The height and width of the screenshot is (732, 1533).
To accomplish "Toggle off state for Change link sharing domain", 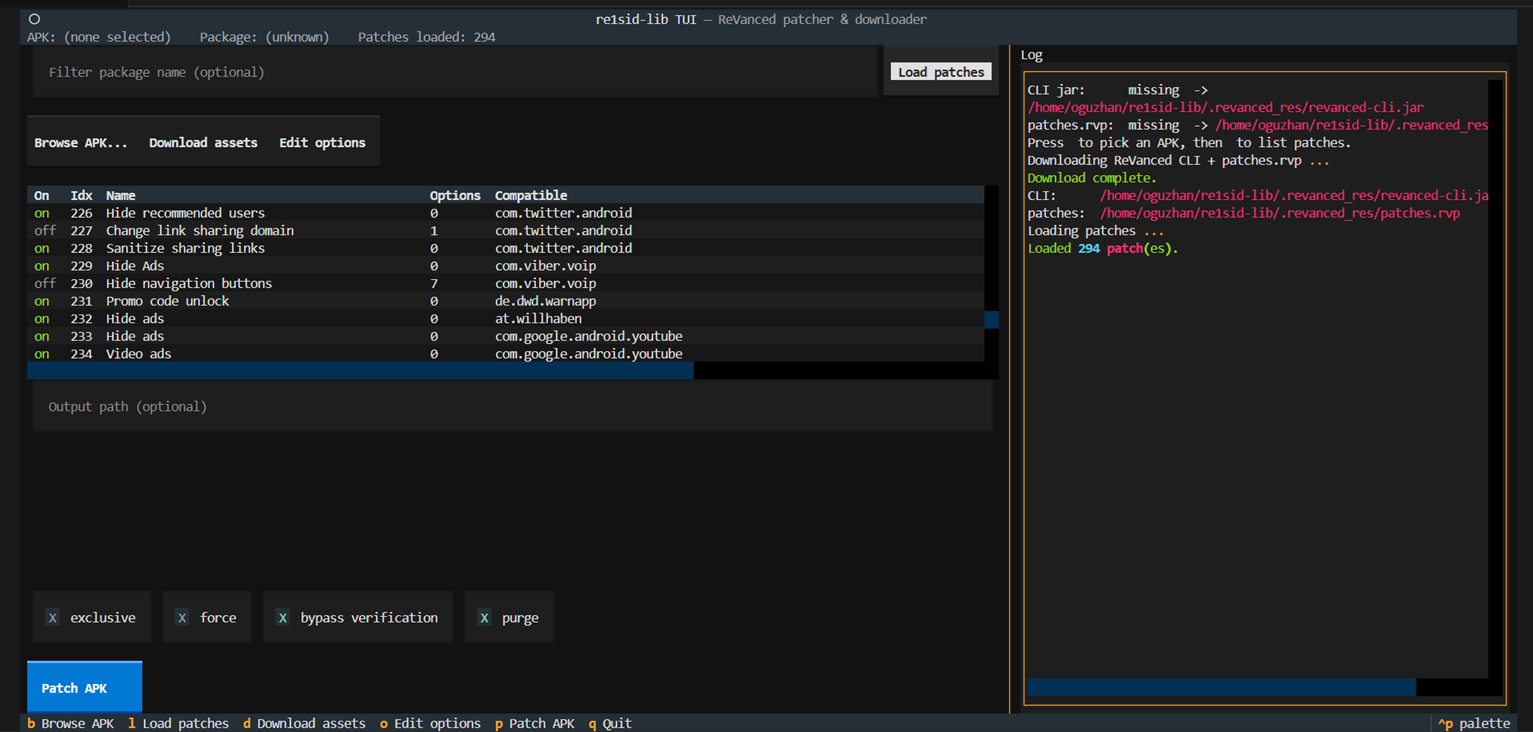I will (45, 231).
